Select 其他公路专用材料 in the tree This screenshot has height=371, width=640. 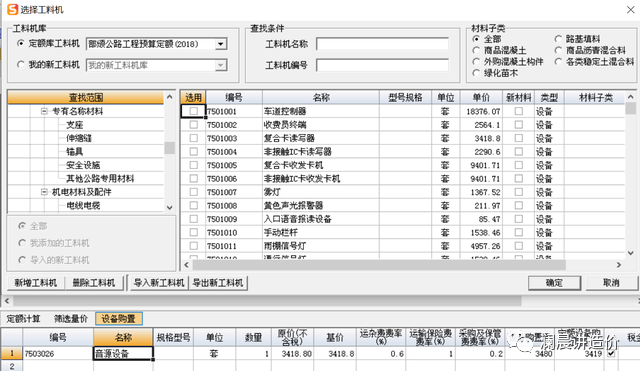click(100, 178)
